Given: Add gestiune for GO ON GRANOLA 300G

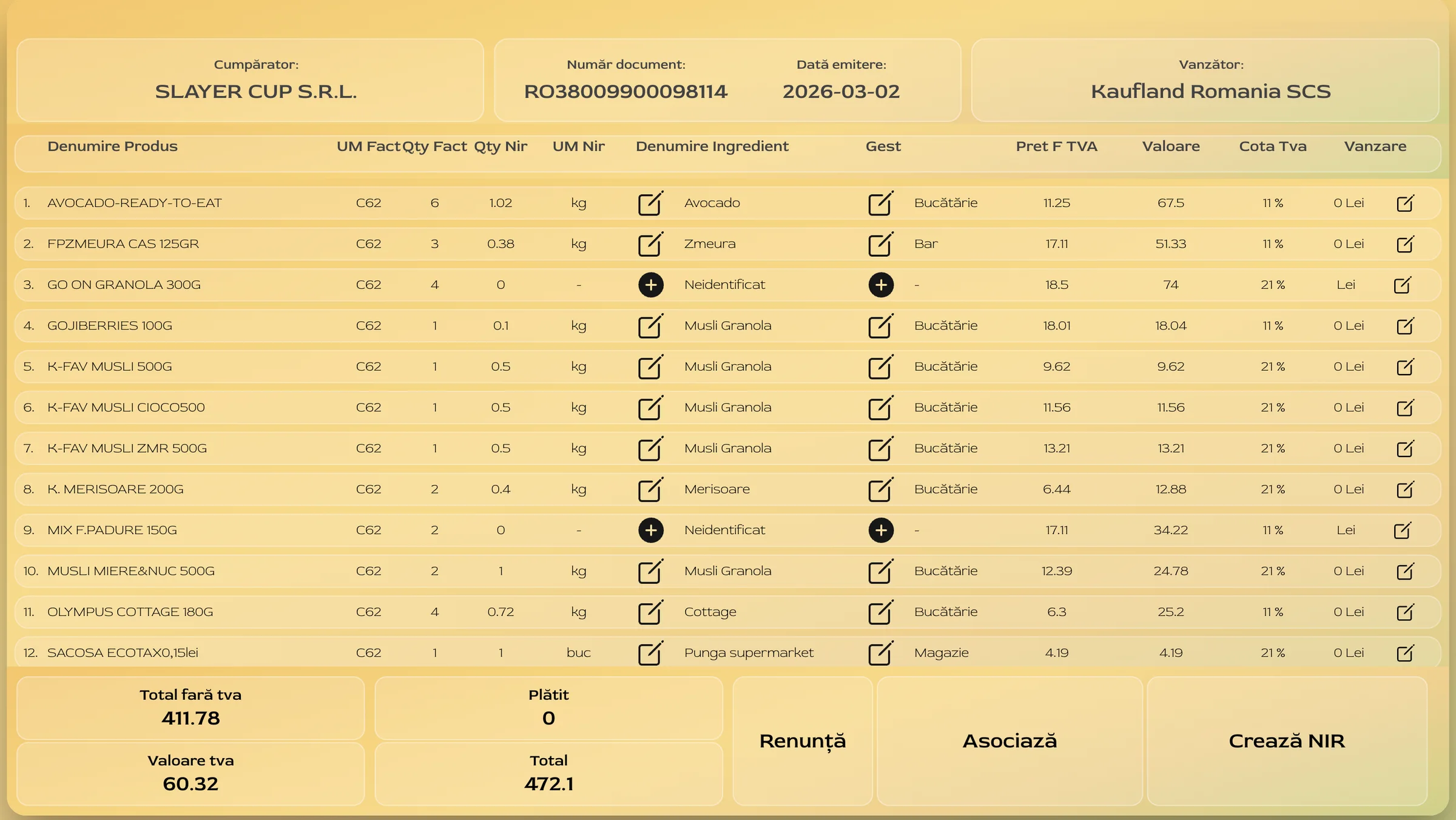Looking at the screenshot, I should coord(880,285).
